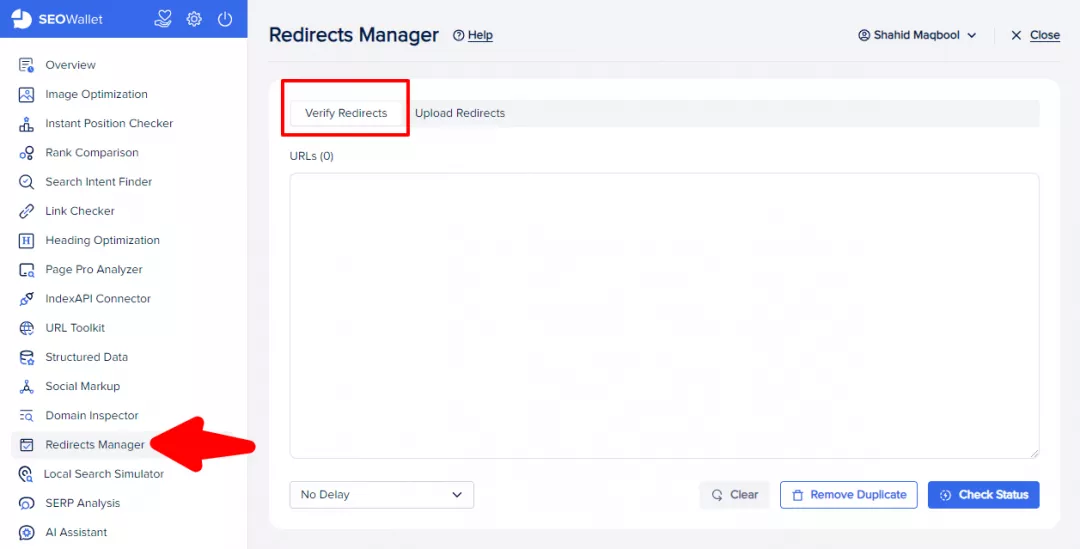Click the URLs (0) label
The height and width of the screenshot is (549, 1080).
312,156
